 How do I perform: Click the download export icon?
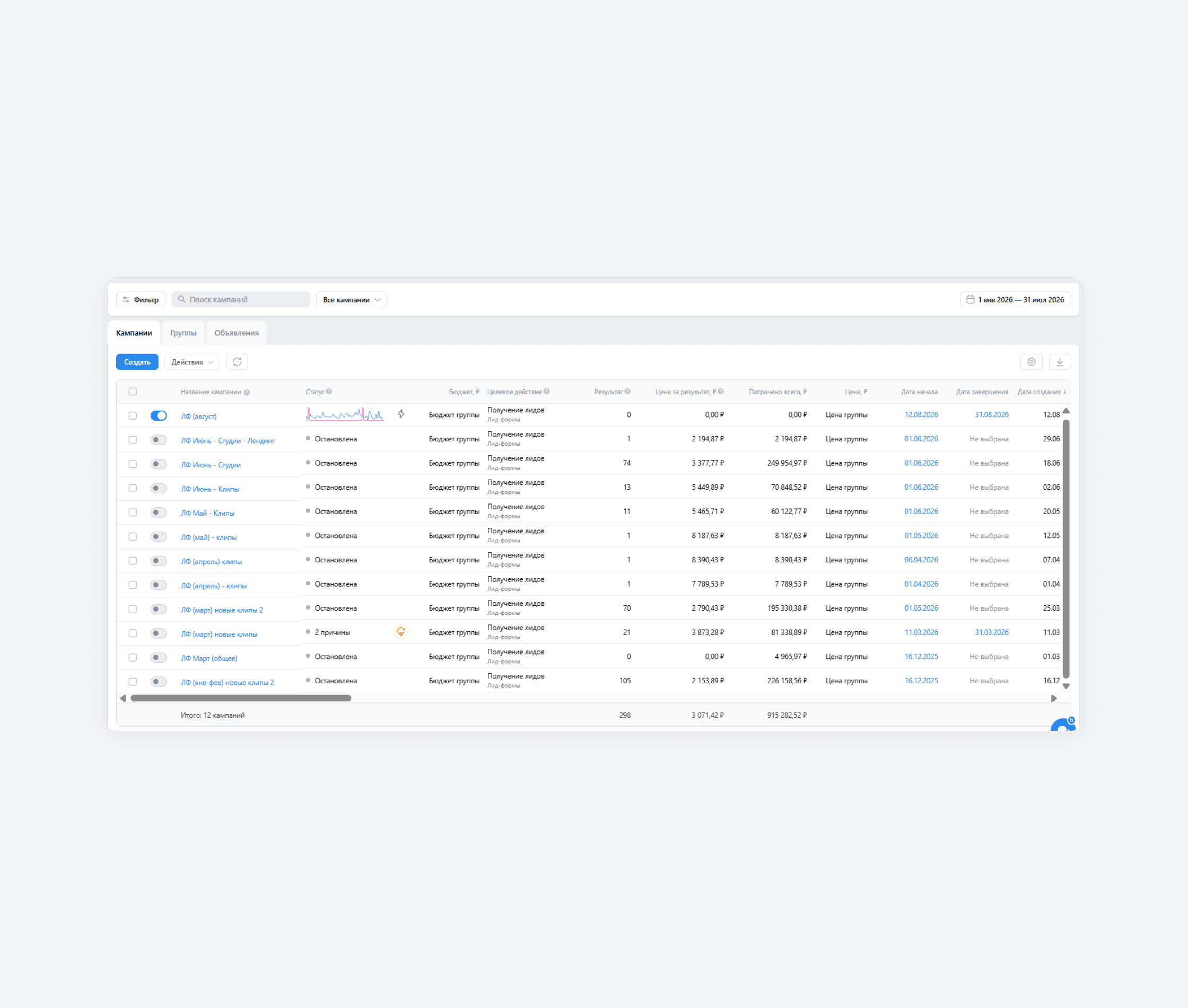[1060, 362]
